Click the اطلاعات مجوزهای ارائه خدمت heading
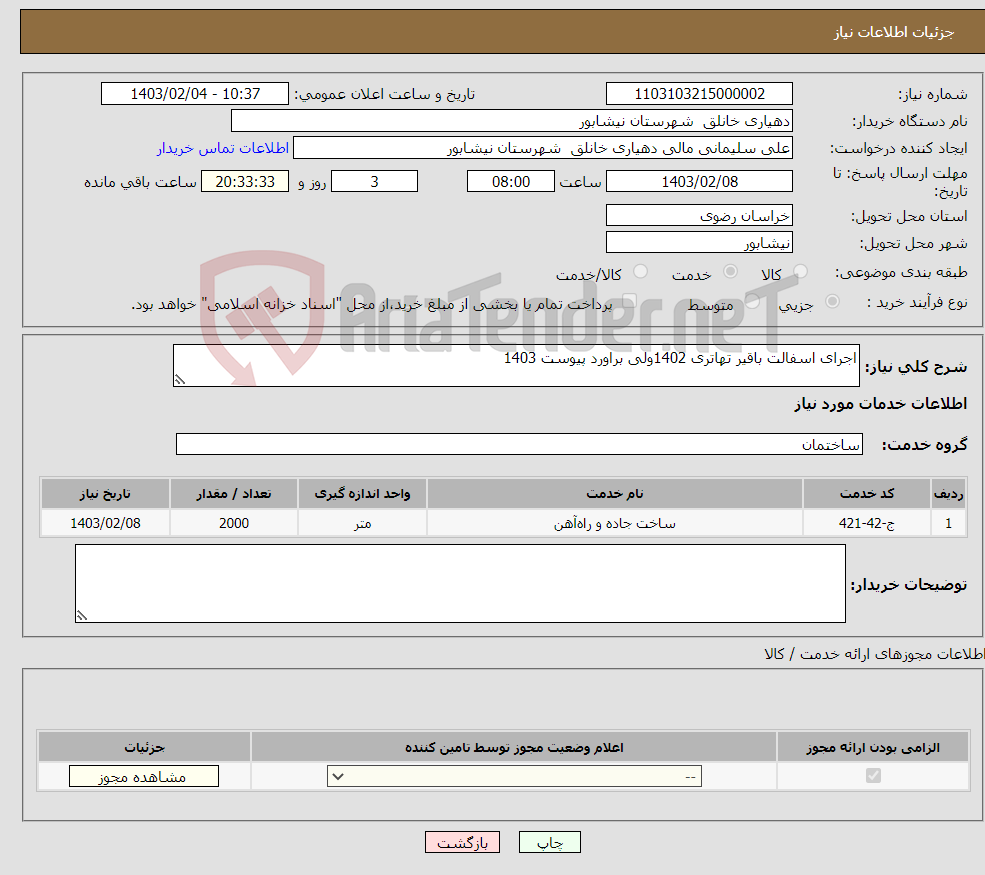Image resolution: width=985 pixels, height=875 pixels. pyautogui.click(x=874, y=654)
